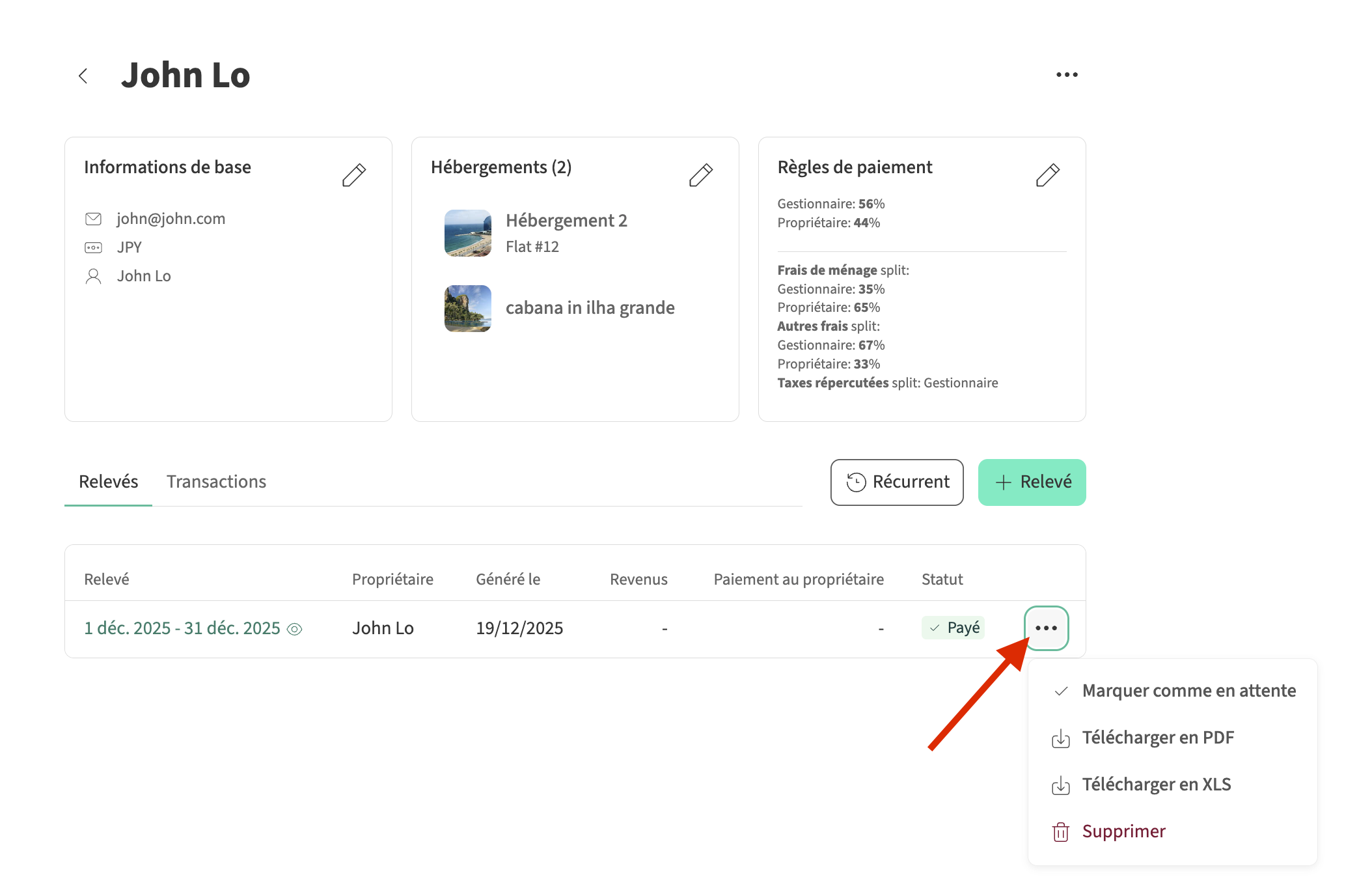Click the back arrow beside John Lo
Image resolution: width=1372 pixels, height=892 pixels.
coord(83,76)
